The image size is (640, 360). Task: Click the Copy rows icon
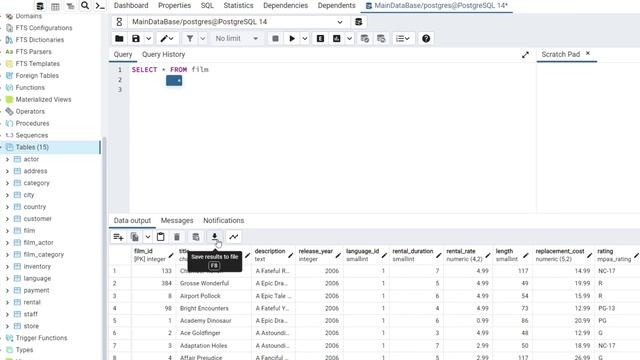click(135, 237)
